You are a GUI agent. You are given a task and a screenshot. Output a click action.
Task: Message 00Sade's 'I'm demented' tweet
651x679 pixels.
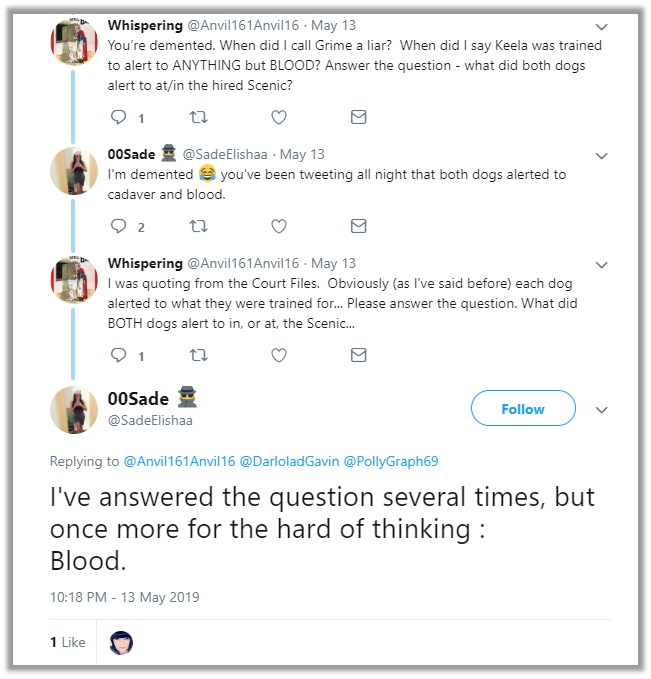click(358, 227)
